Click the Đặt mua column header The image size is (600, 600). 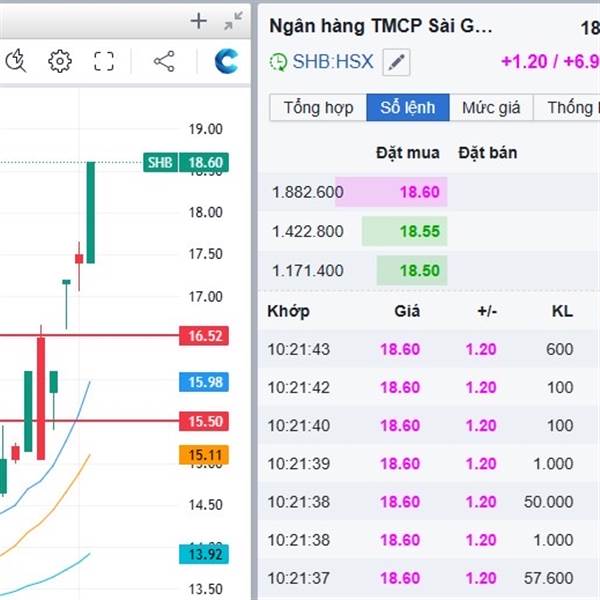pyautogui.click(x=408, y=153)
